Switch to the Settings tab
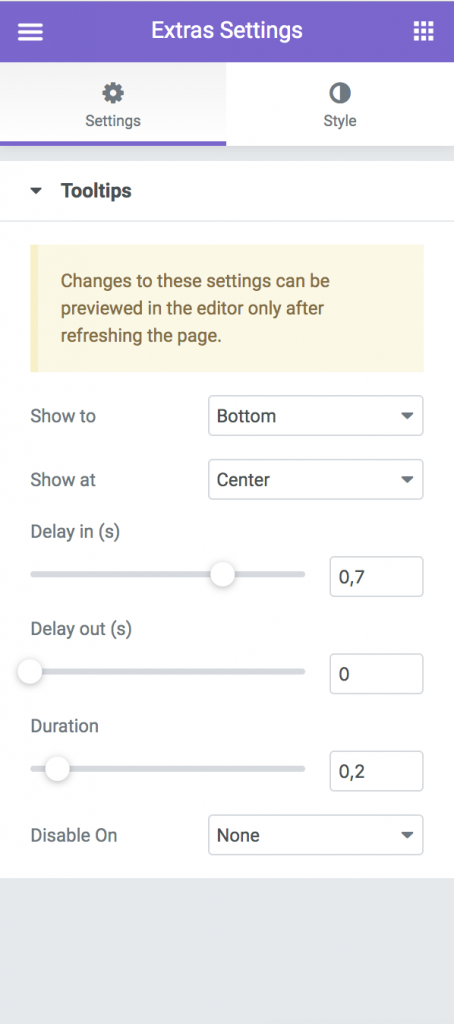The height and width of the screenshot is (1024, 454). click(x=113, y=104)
